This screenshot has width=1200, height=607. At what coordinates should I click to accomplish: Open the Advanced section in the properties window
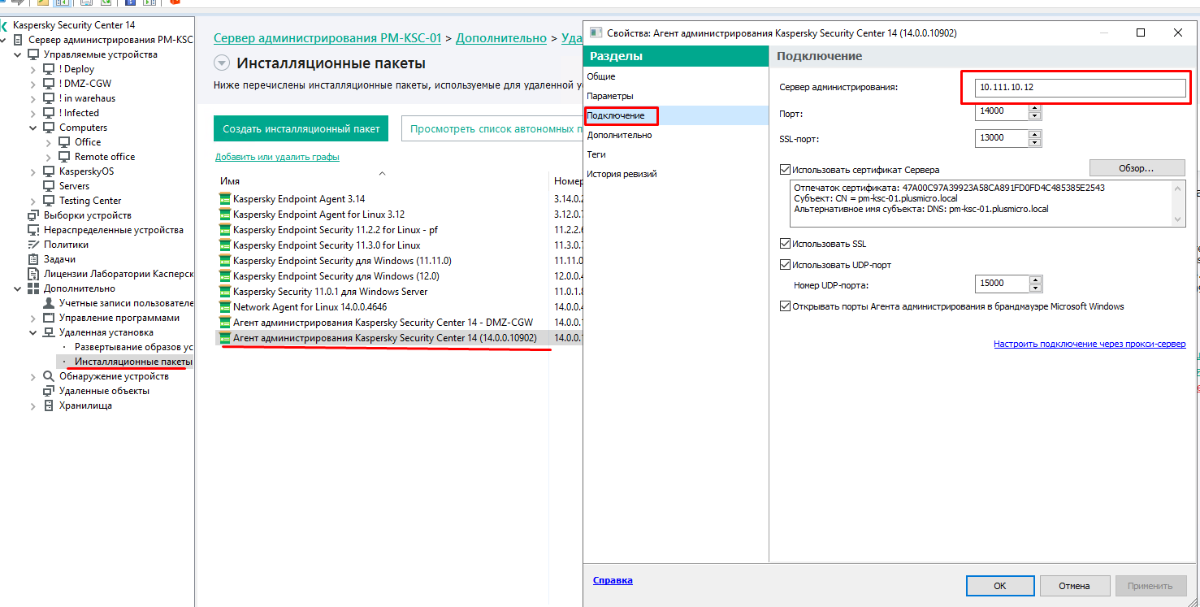coord(620,135)
